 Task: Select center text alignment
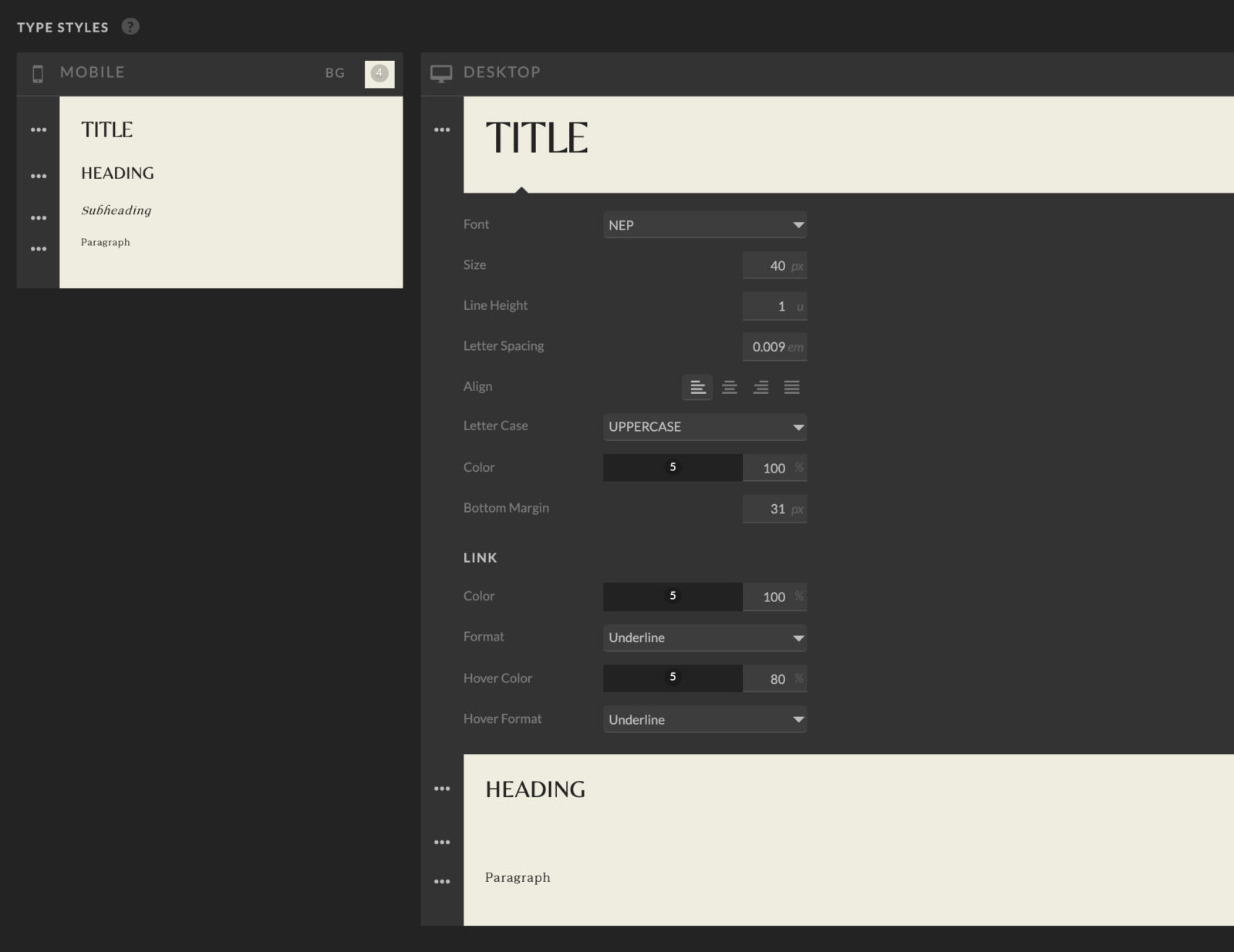click(x=729, y=387)
